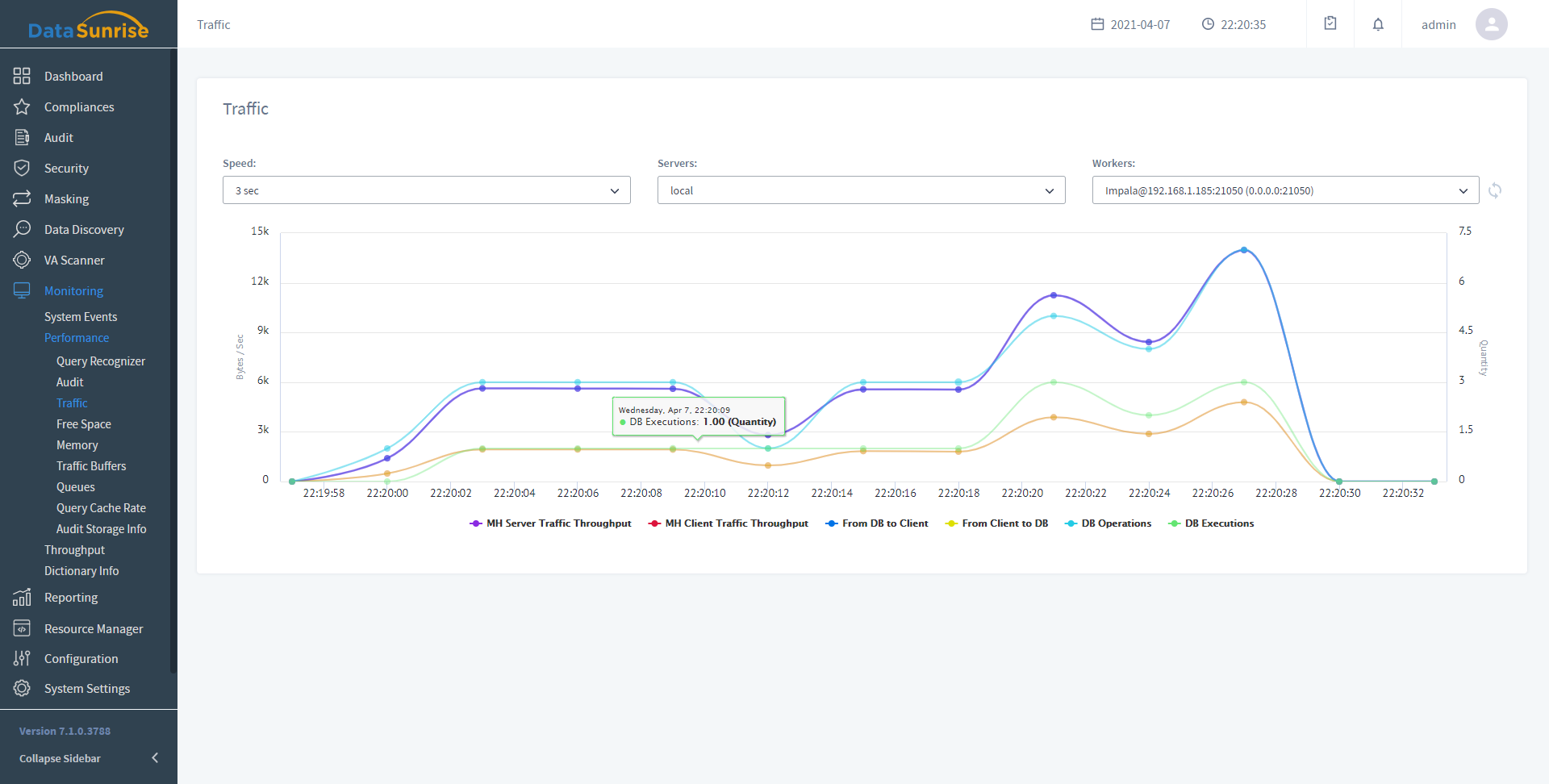Open the Speed dropdown showing 3 sec
1549x784 pixels.
(426, 190)
